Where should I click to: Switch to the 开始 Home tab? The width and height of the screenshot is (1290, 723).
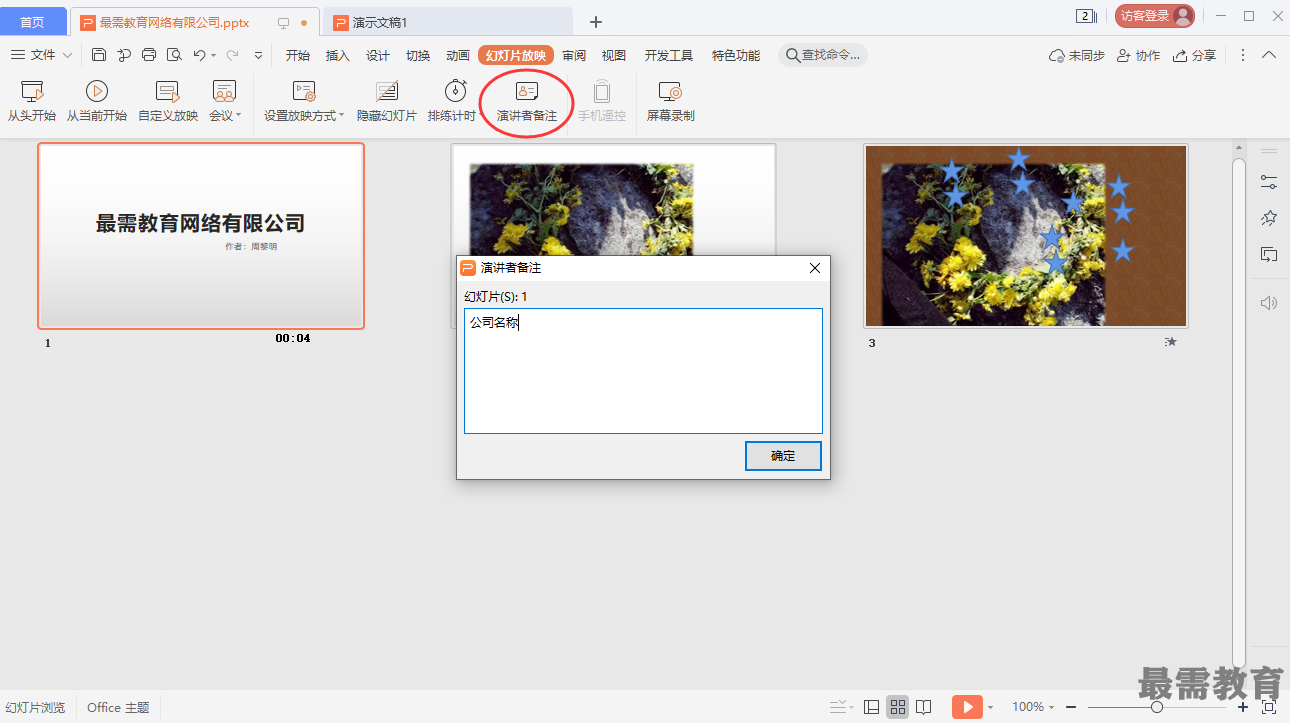[298, 55]
